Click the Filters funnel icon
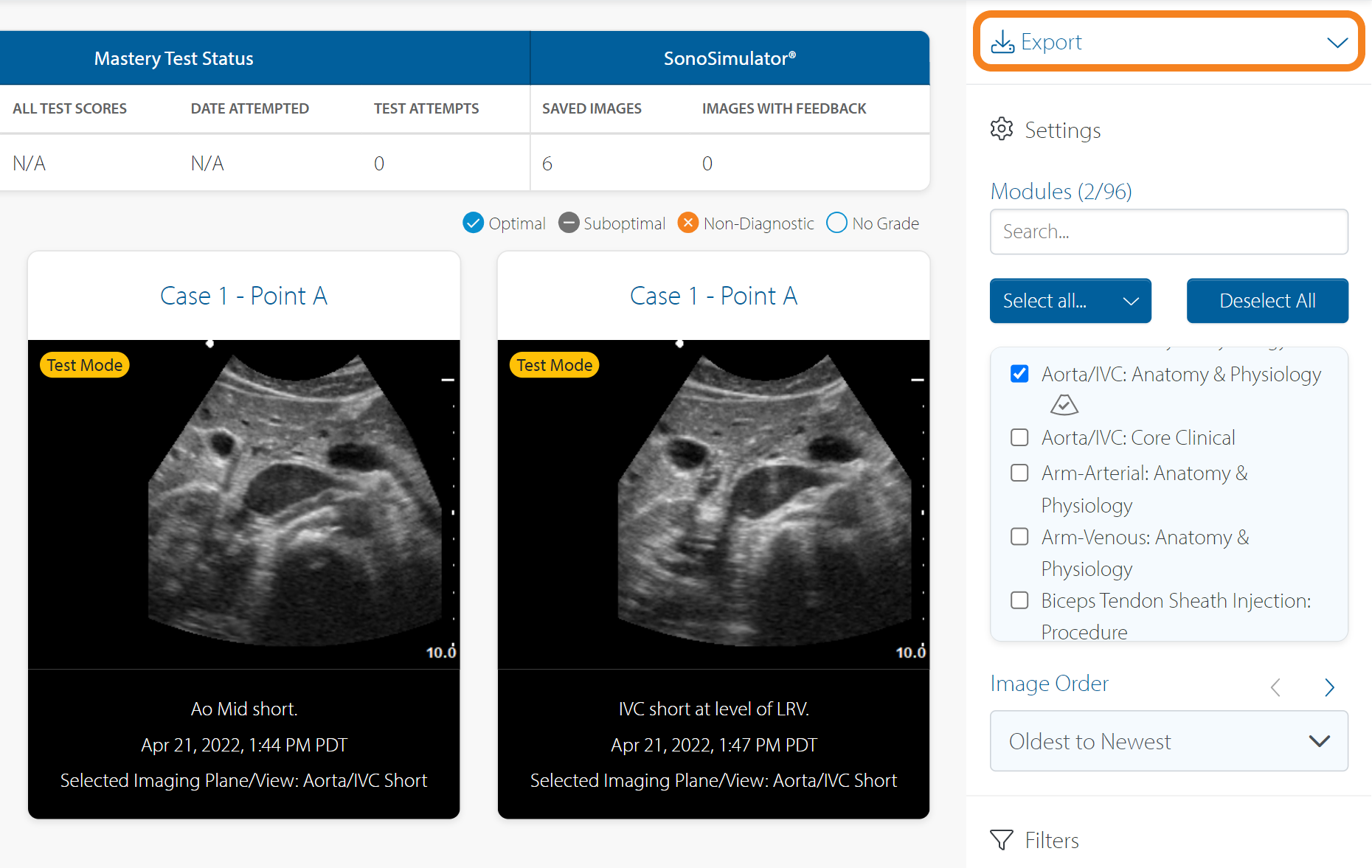The image size is (1372, 868). point(1001,840)
